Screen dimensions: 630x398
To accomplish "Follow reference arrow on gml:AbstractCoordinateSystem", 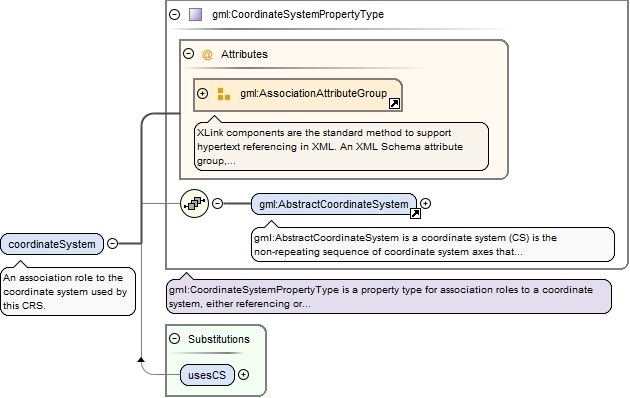I will (415, 213).
